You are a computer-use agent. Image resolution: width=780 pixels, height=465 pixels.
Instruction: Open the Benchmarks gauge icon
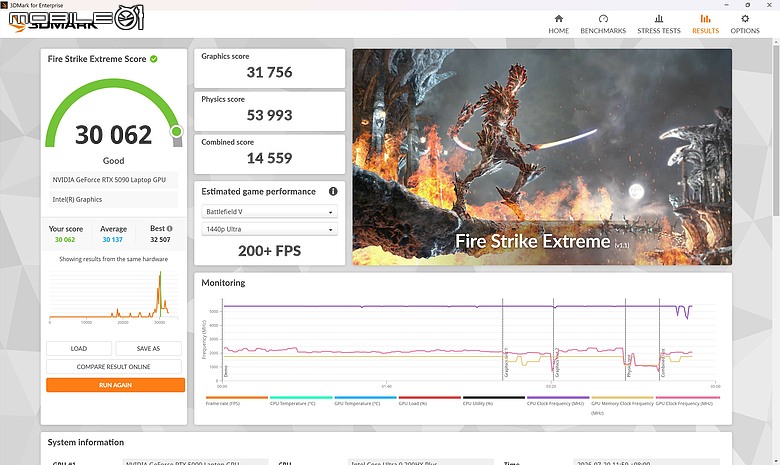[603, 19]
